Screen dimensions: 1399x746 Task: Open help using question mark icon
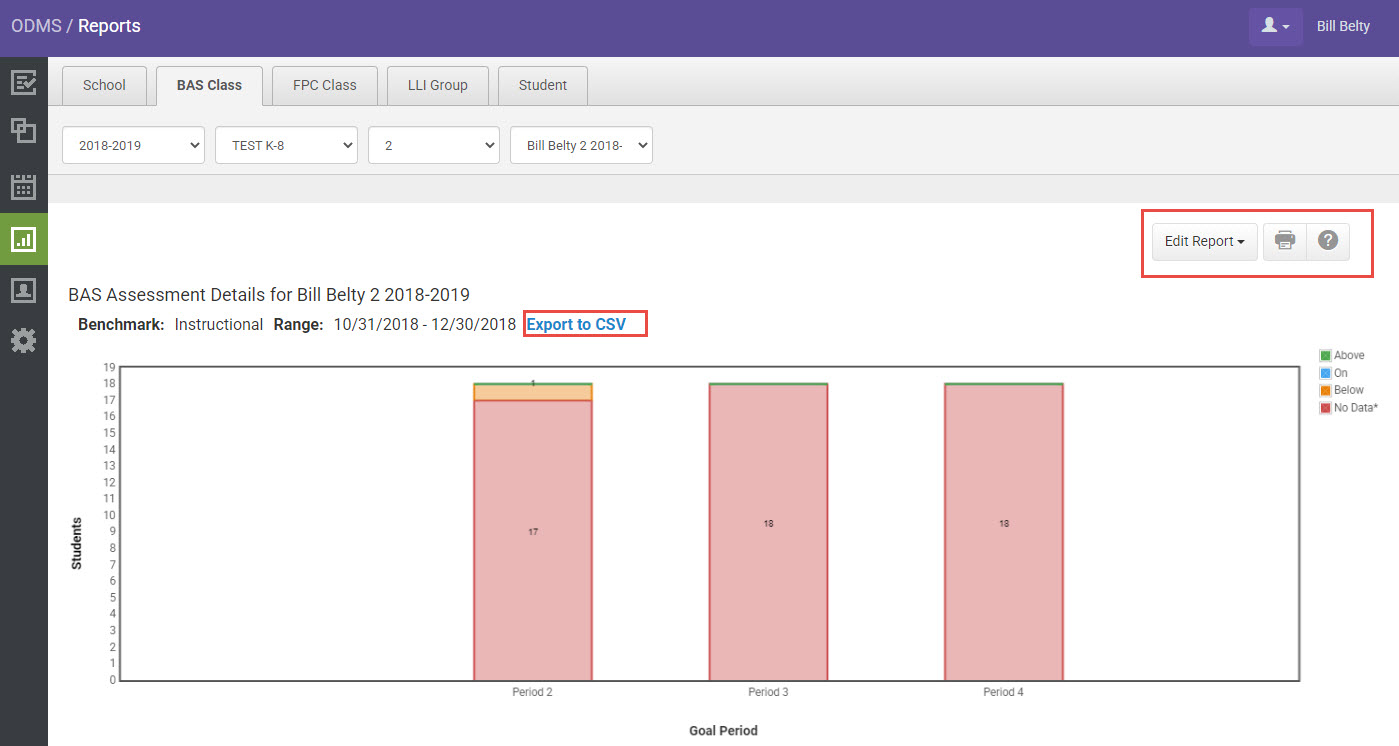1328,241
